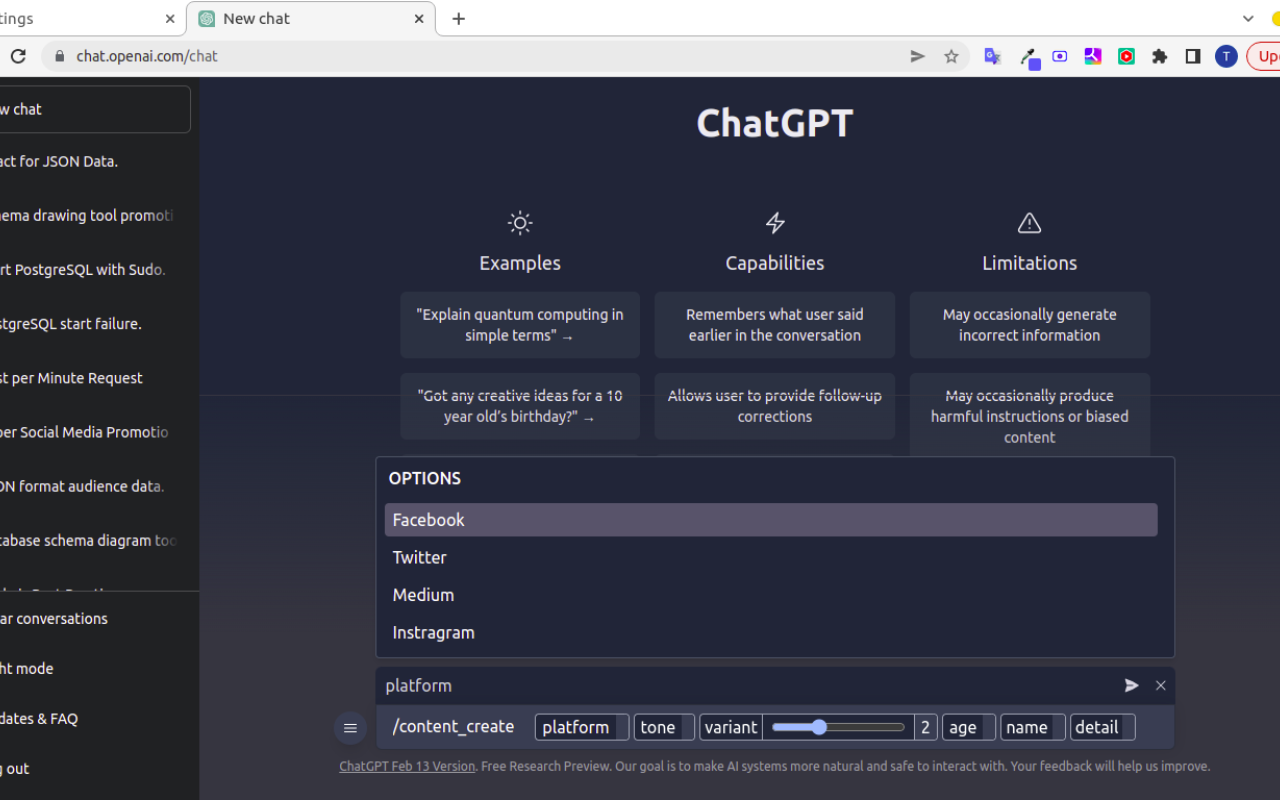The height and width of the screenshot is (800, 1280).
Task: Click the detail parameter chip
Action: click(1103, 727)
